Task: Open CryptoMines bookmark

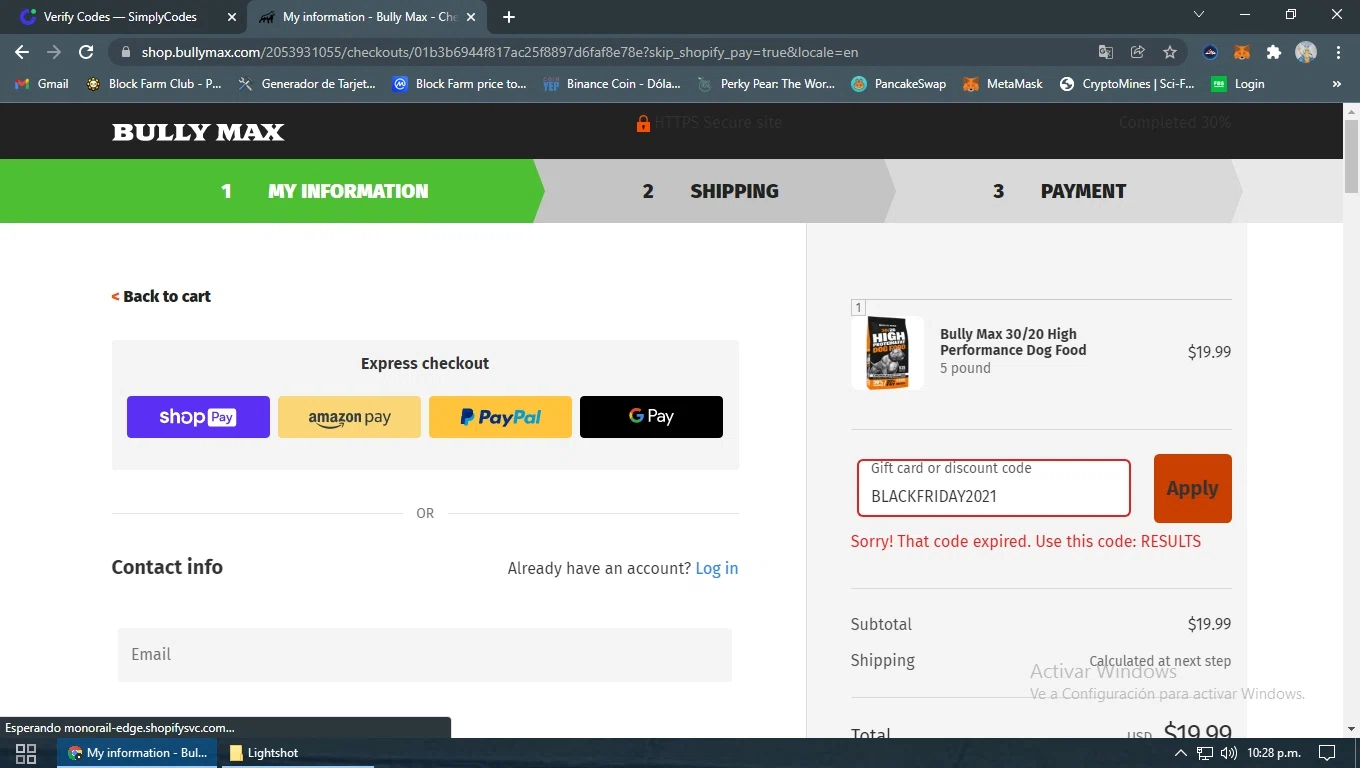Action: (x=1127, y=84)
